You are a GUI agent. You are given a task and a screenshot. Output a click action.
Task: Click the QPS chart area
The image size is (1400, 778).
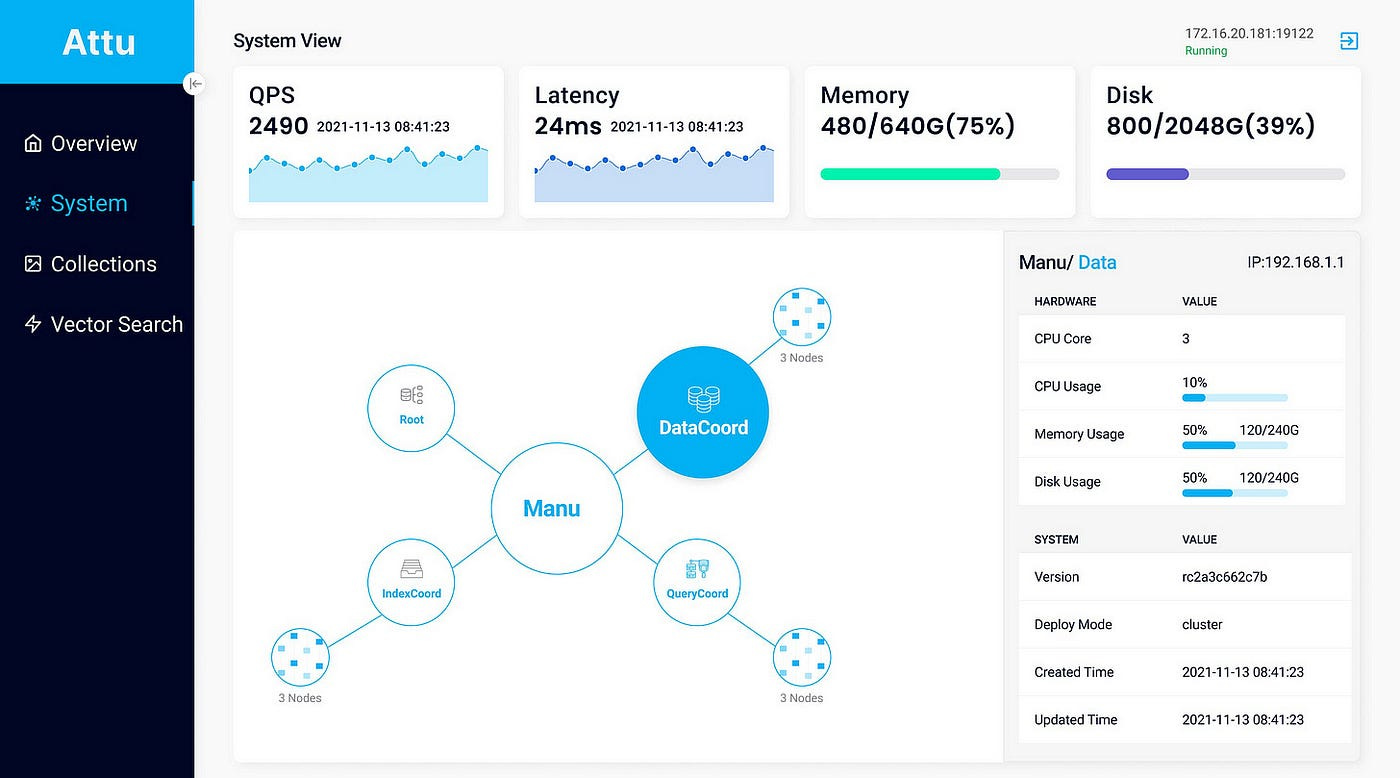(368, 173)
